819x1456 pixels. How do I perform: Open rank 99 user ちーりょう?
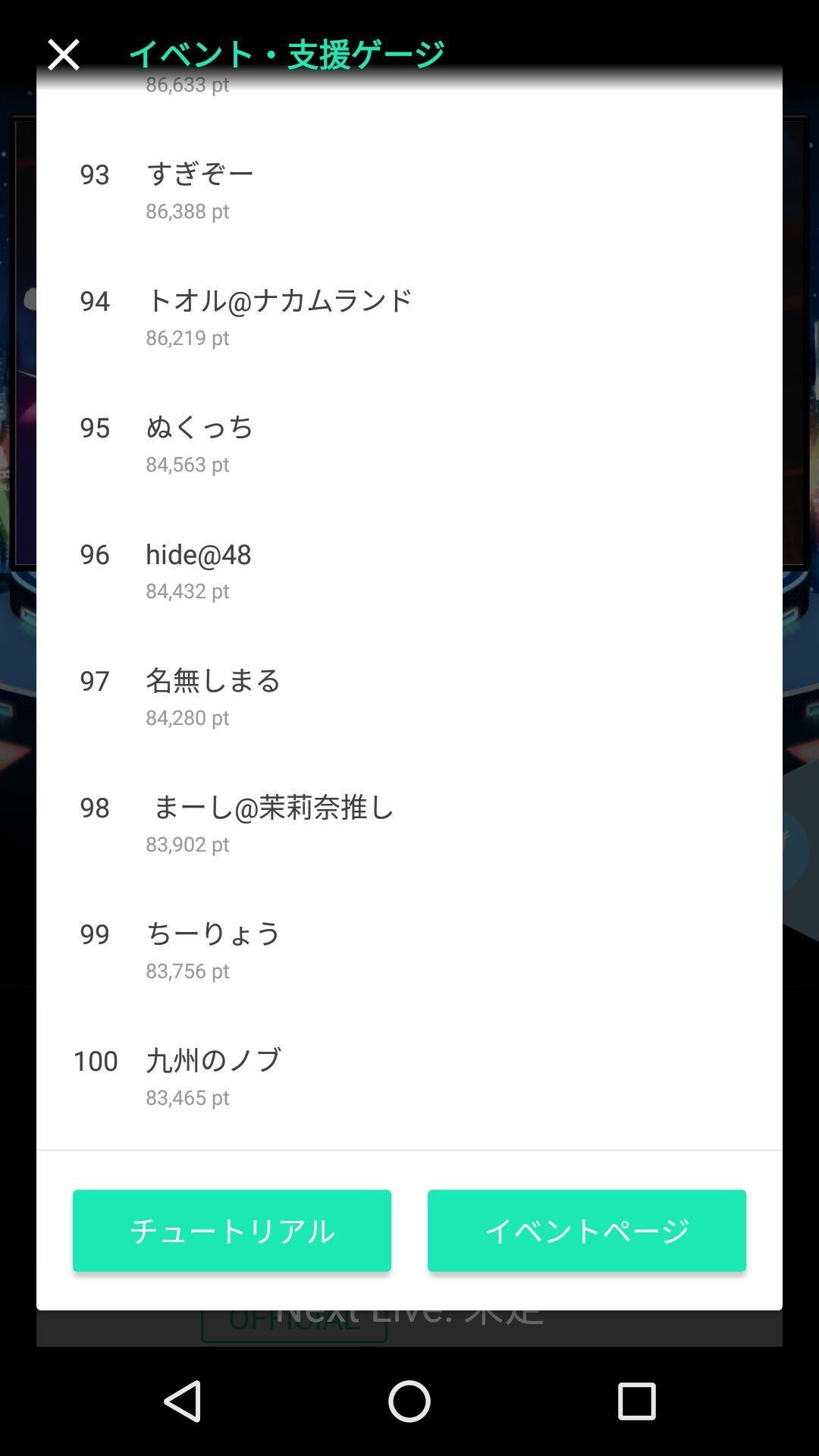click(x=213, y=934)
